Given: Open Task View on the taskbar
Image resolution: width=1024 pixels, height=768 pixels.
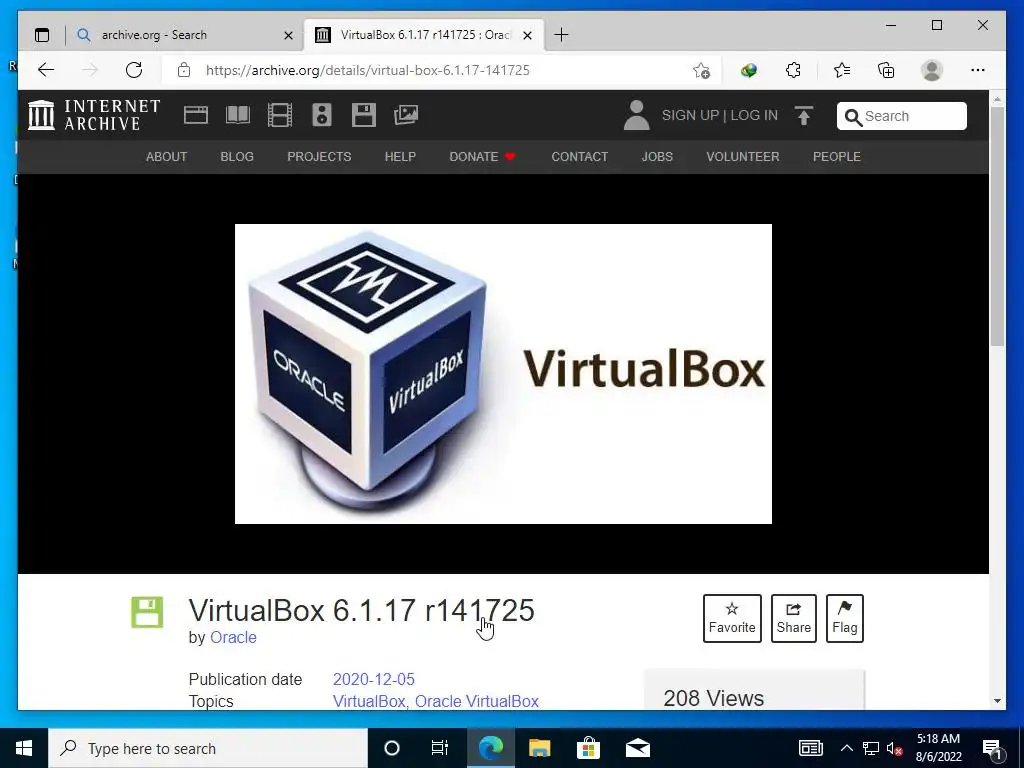Looking at the screenshot, I should (440, 748).
